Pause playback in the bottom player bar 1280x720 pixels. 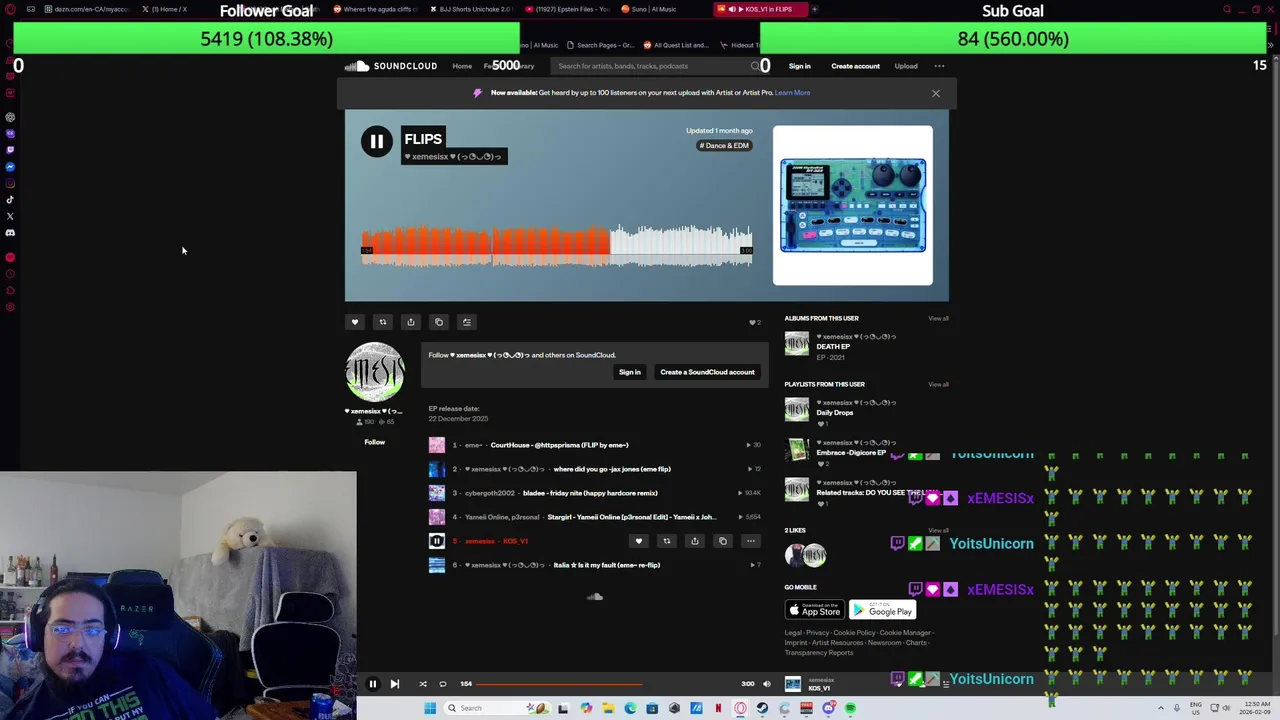372,684
